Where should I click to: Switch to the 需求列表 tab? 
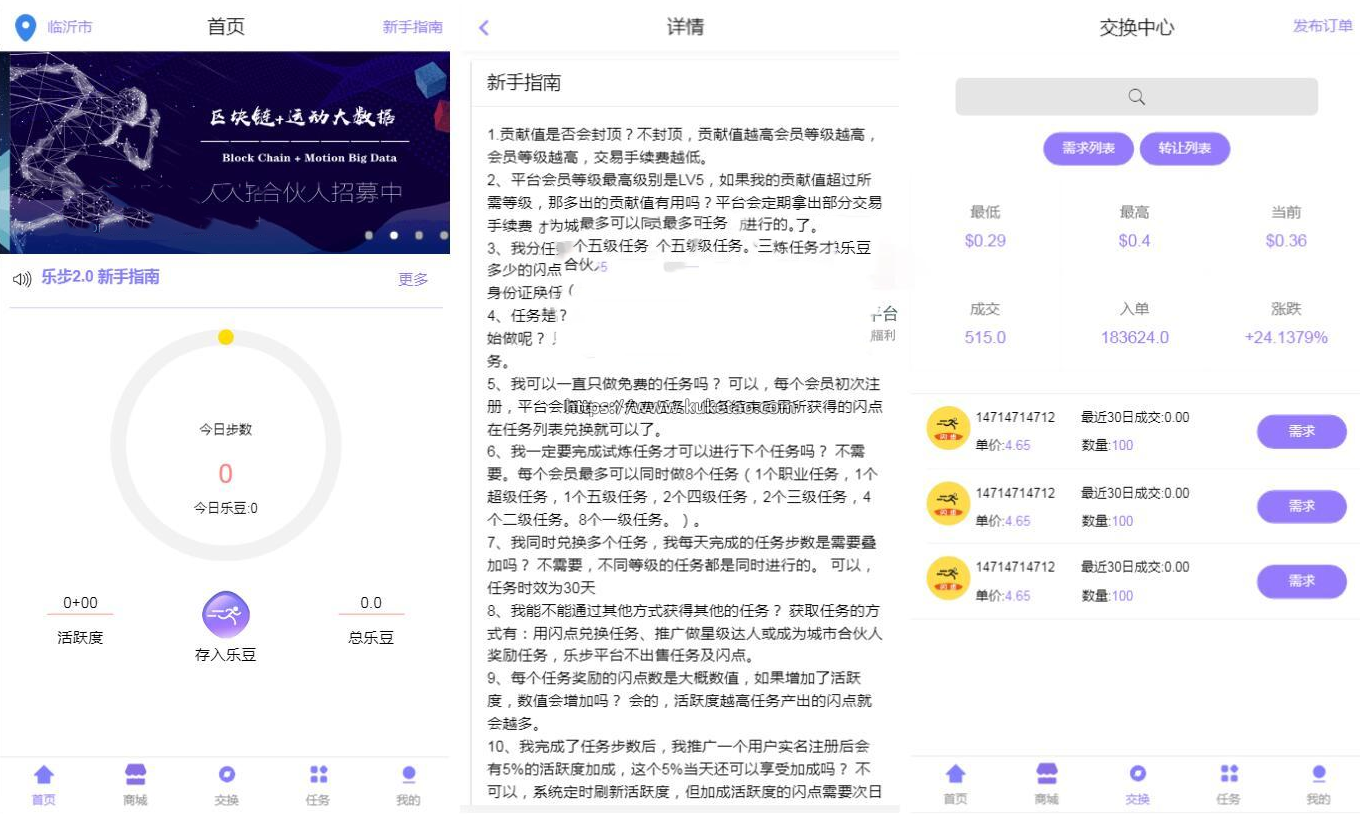coord(1088,148)
